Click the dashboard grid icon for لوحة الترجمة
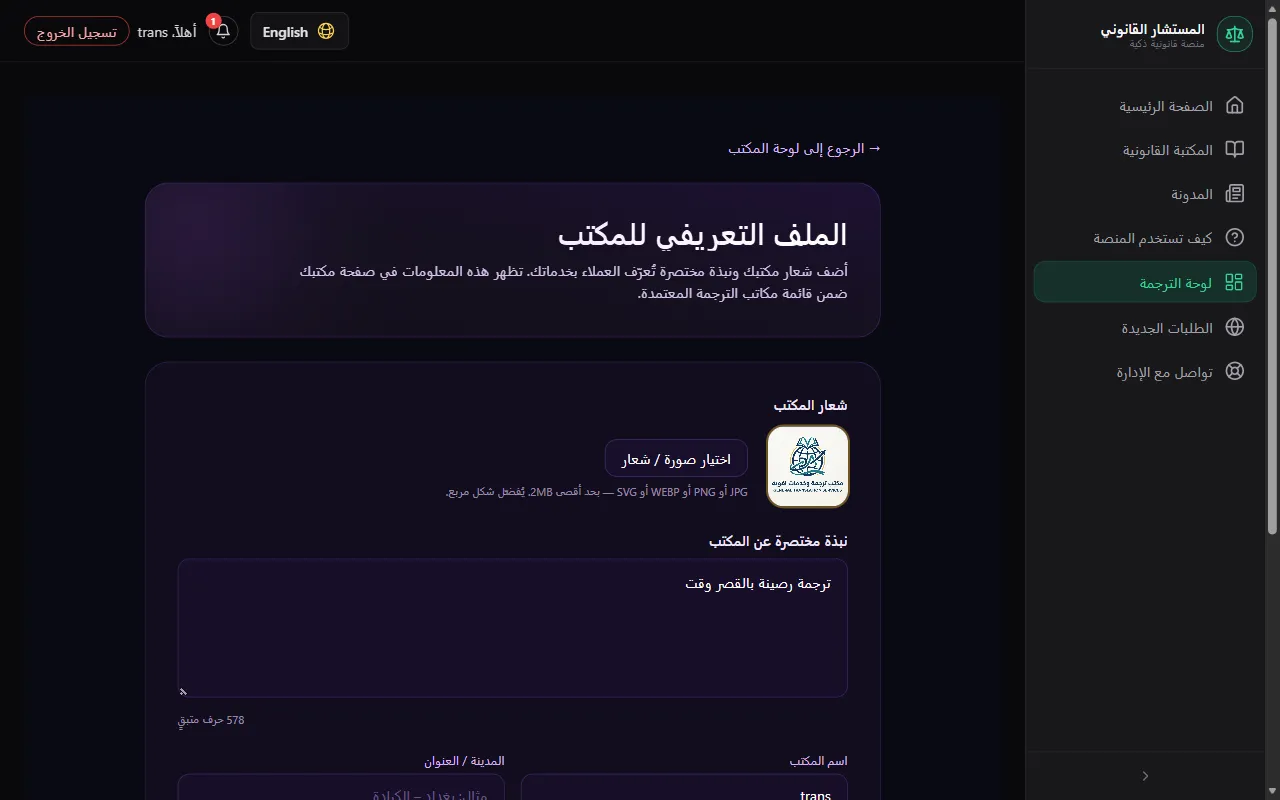This screenshot has height=800, width=1280. pyautogui.click(x=1235, y=282)
